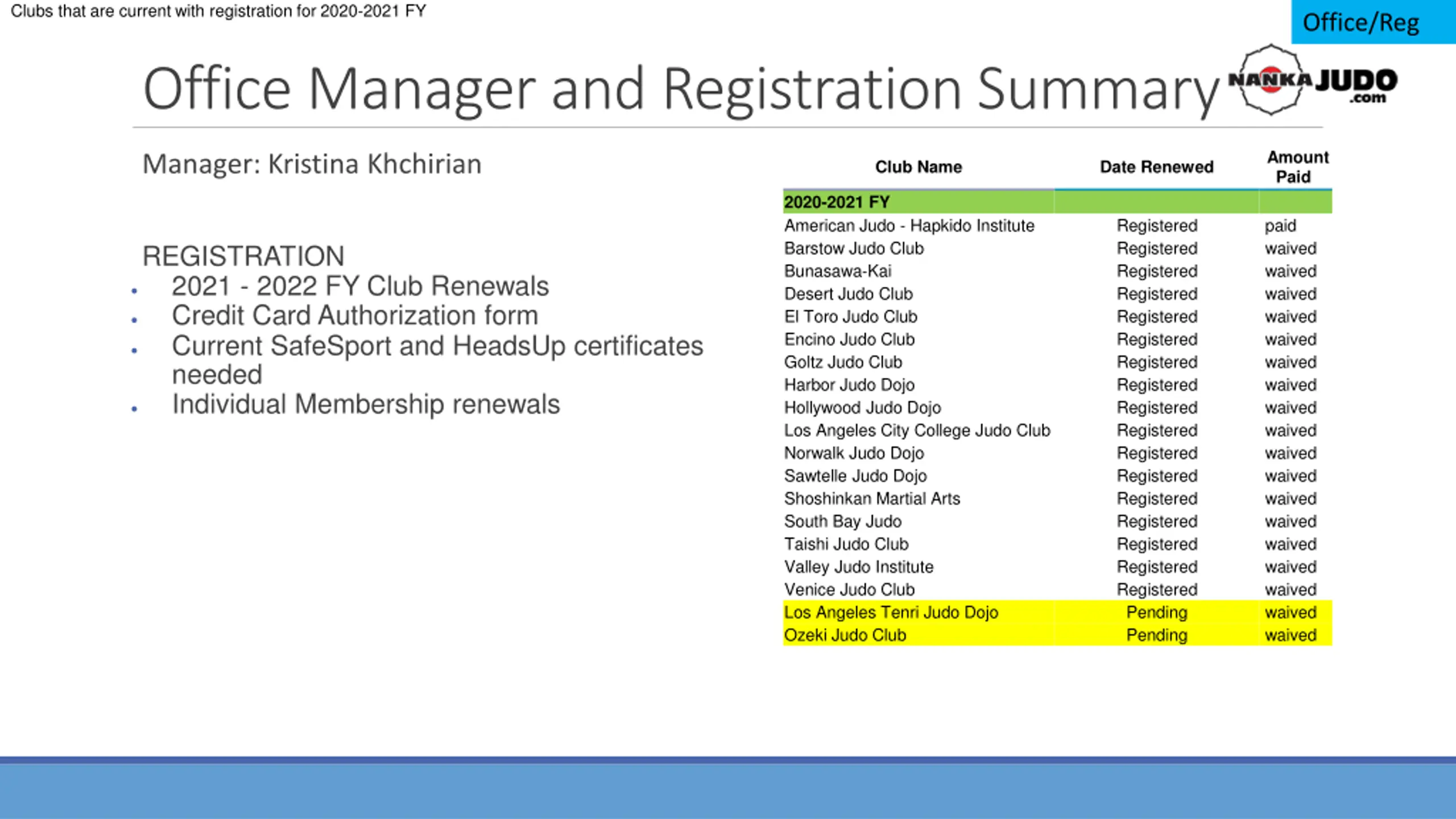
Task: Select Hollywood Judo Dojo name
Action: point(862,408)
